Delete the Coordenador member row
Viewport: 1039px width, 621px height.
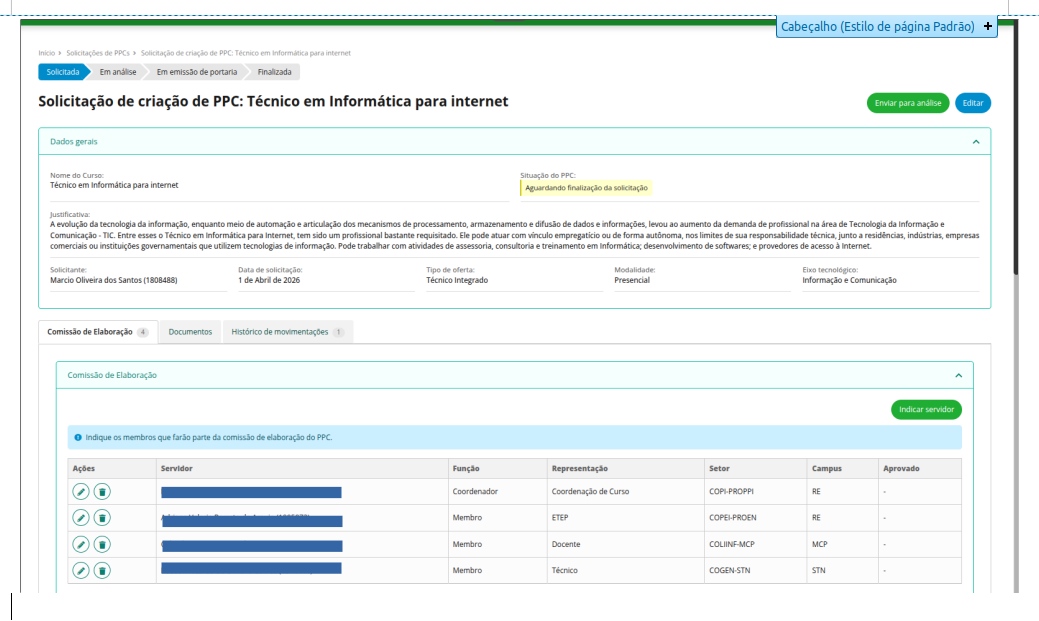coord(102,492)
